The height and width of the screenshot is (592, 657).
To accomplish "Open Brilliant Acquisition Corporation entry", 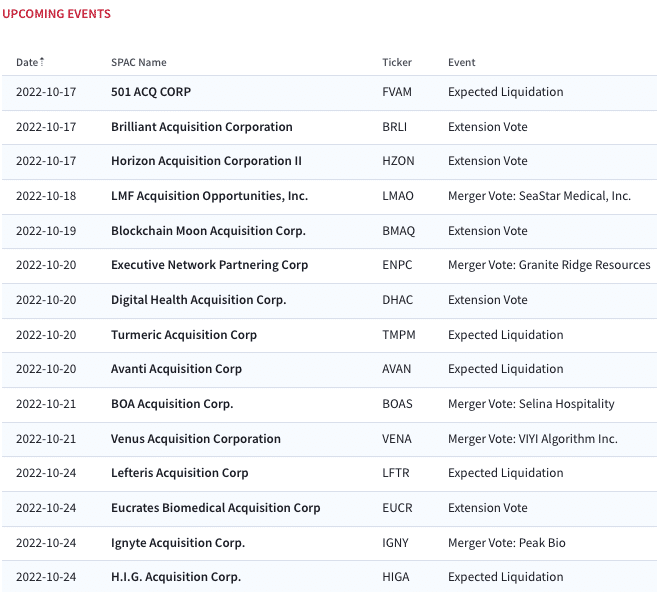I will 202,127.
